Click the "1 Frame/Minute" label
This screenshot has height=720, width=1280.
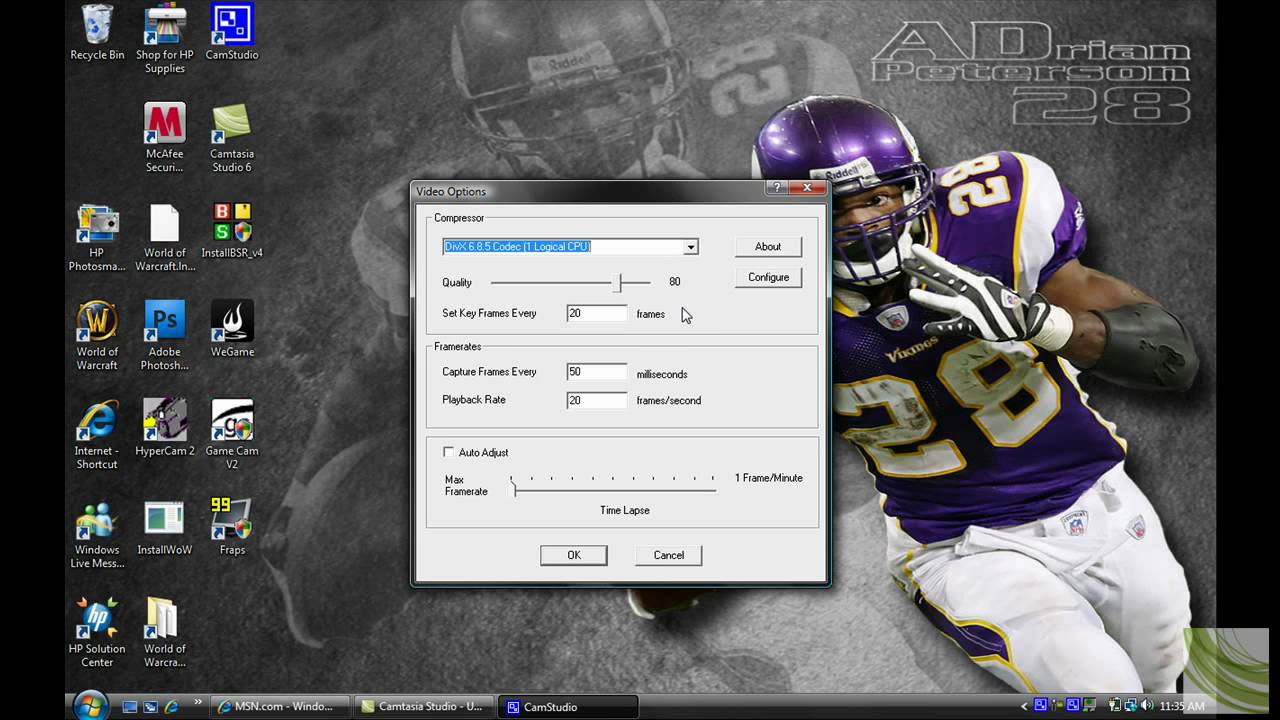pos(769,478)
